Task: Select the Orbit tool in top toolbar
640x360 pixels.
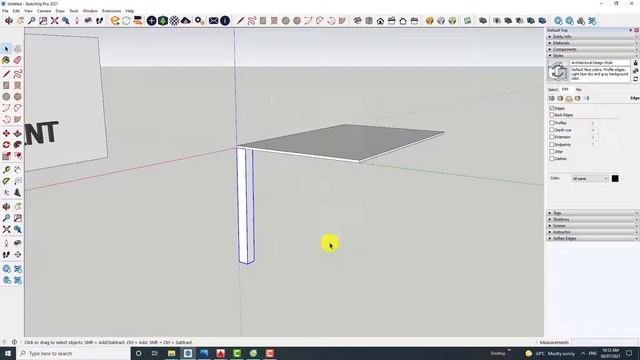Action: [9, 20]
